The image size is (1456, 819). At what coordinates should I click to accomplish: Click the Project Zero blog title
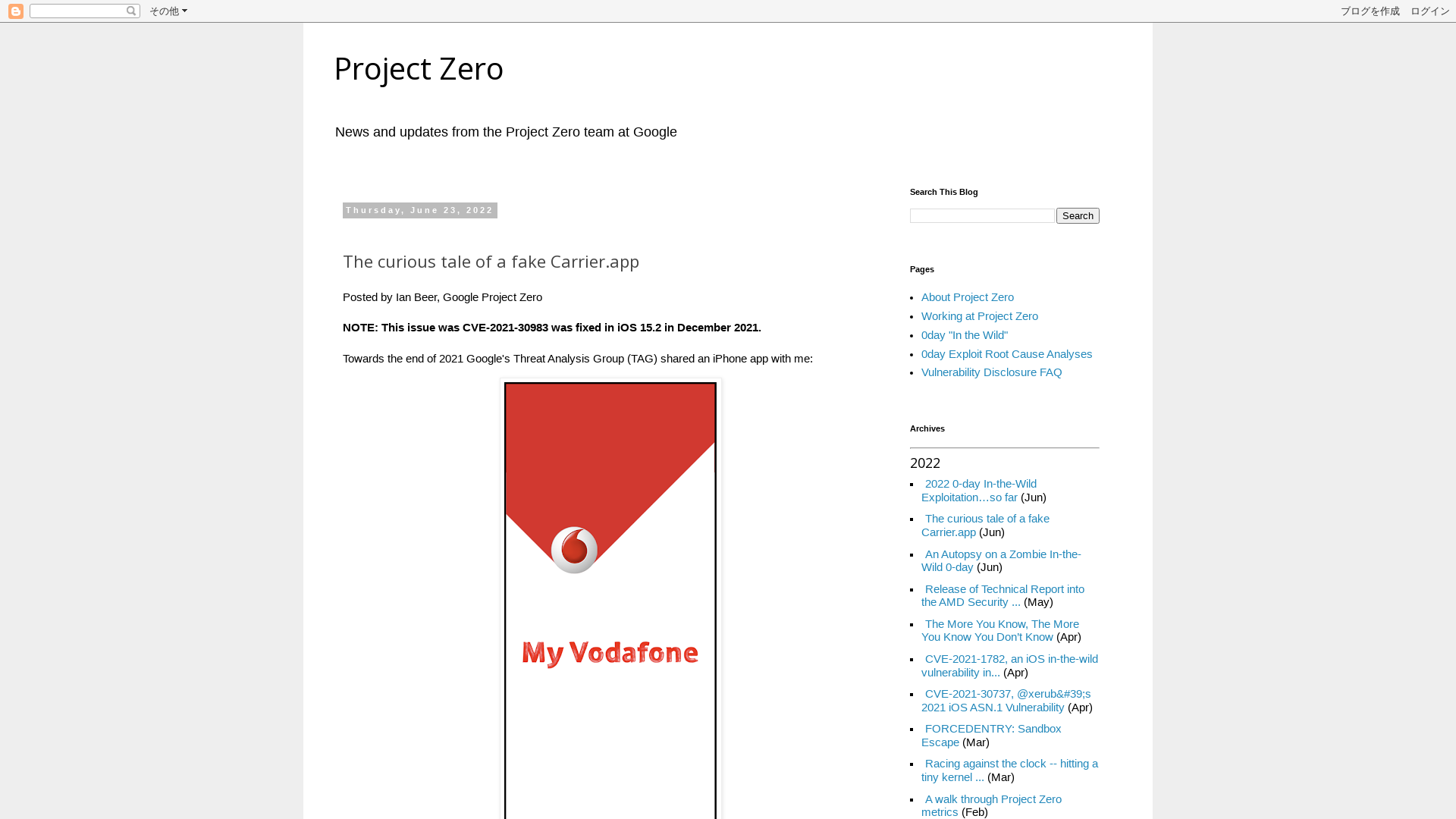coord(418,69)
